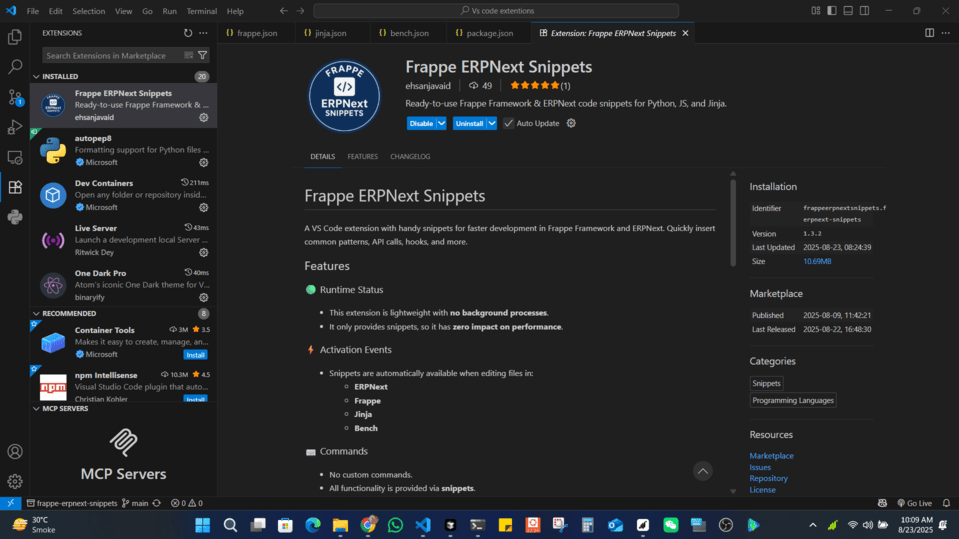The height and width of the screenshot is (539, 959).
Task: Click the filter extensions funnel icon
Action: coord(203,56)
